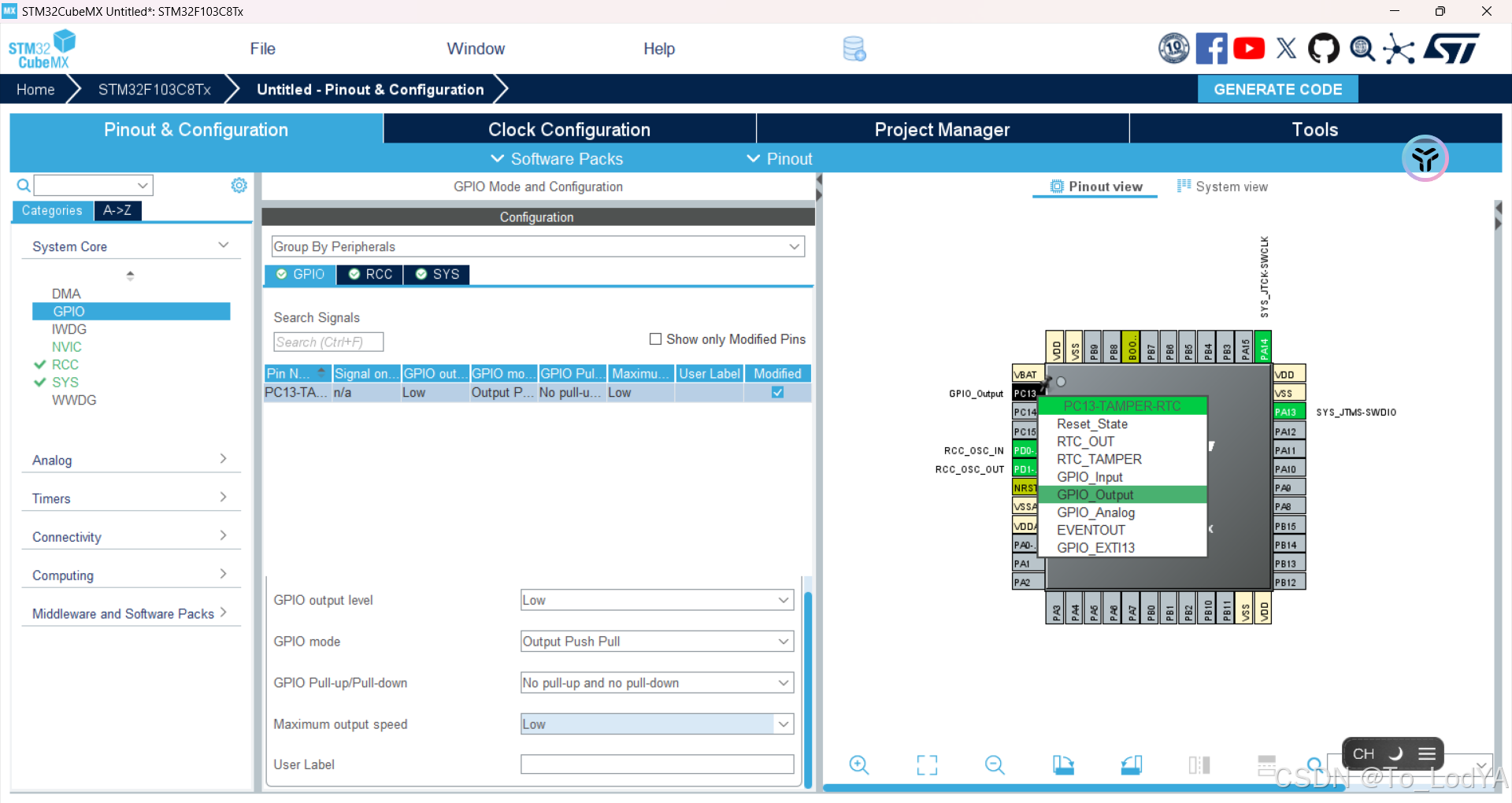This screenshot has width=1512, height=803.
Task: Select DMA in System Core list
Action: pyautogui.click(x=66, y=294)
